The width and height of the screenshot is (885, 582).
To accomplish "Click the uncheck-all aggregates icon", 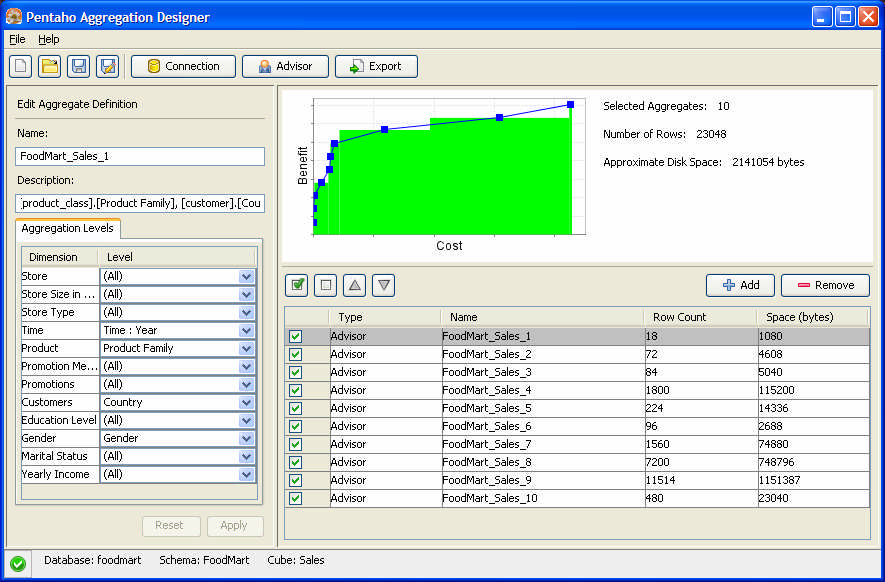I will (326, 285).
